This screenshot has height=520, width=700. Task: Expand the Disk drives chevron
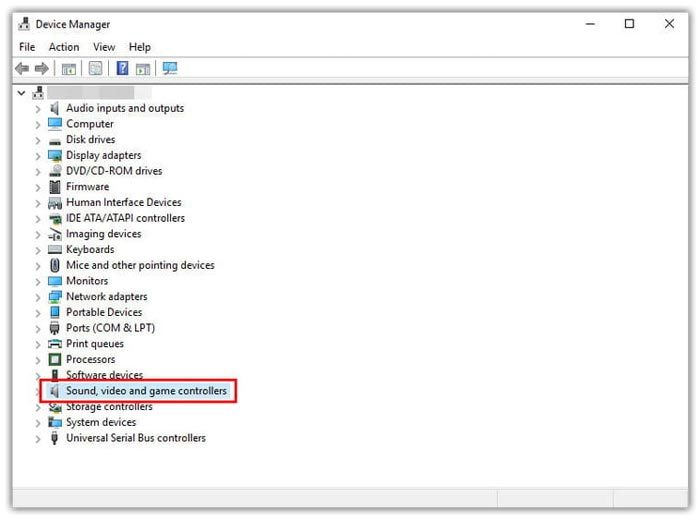(x=38, y=141)
